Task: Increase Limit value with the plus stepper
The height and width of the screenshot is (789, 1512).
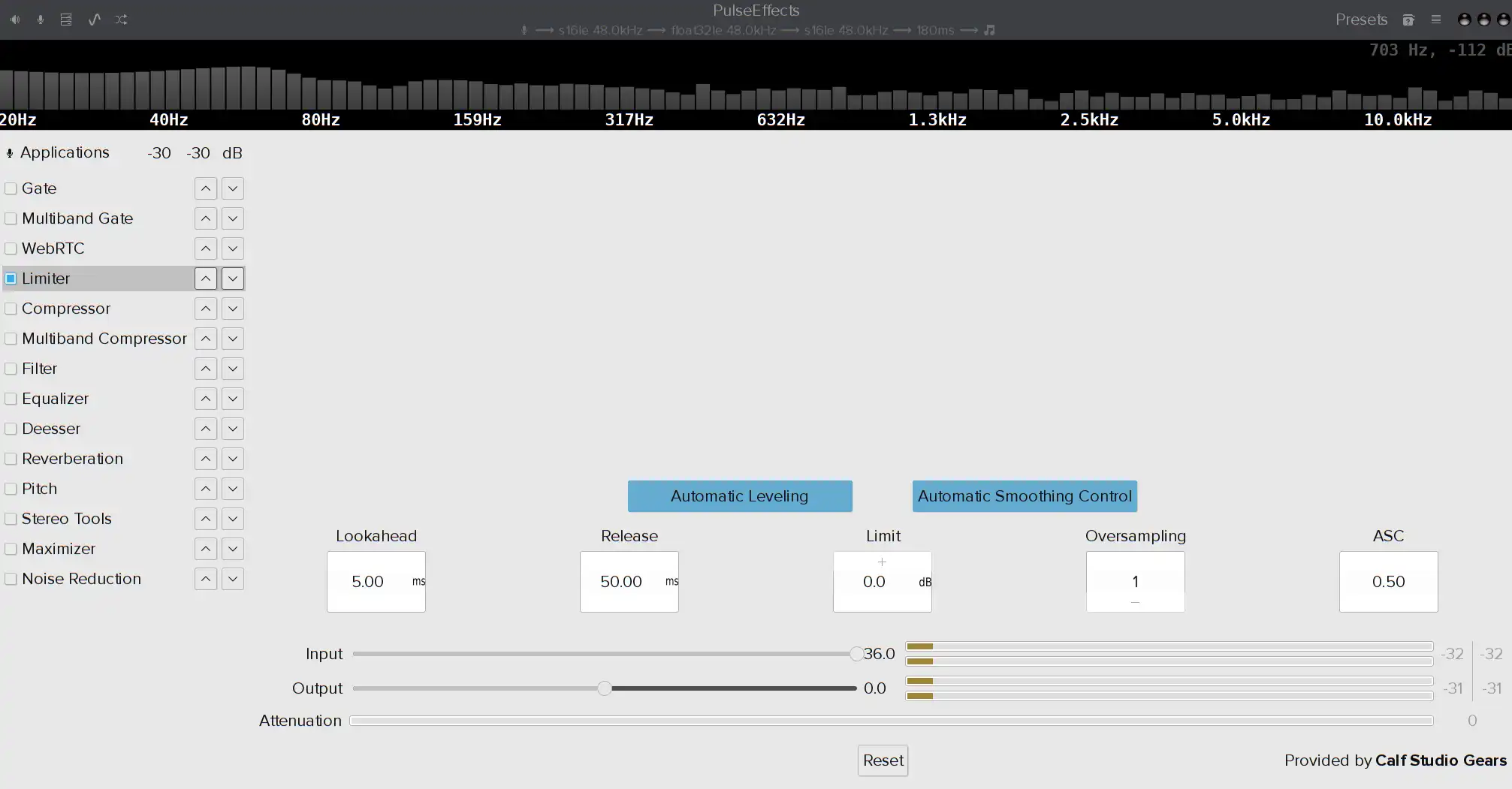Action: pos(882,562)
